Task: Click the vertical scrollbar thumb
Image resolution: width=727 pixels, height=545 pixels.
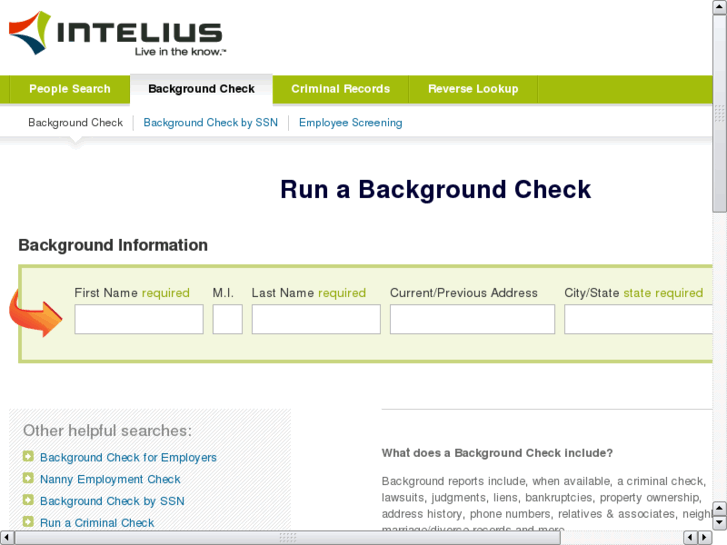Action: coord(720,113)
